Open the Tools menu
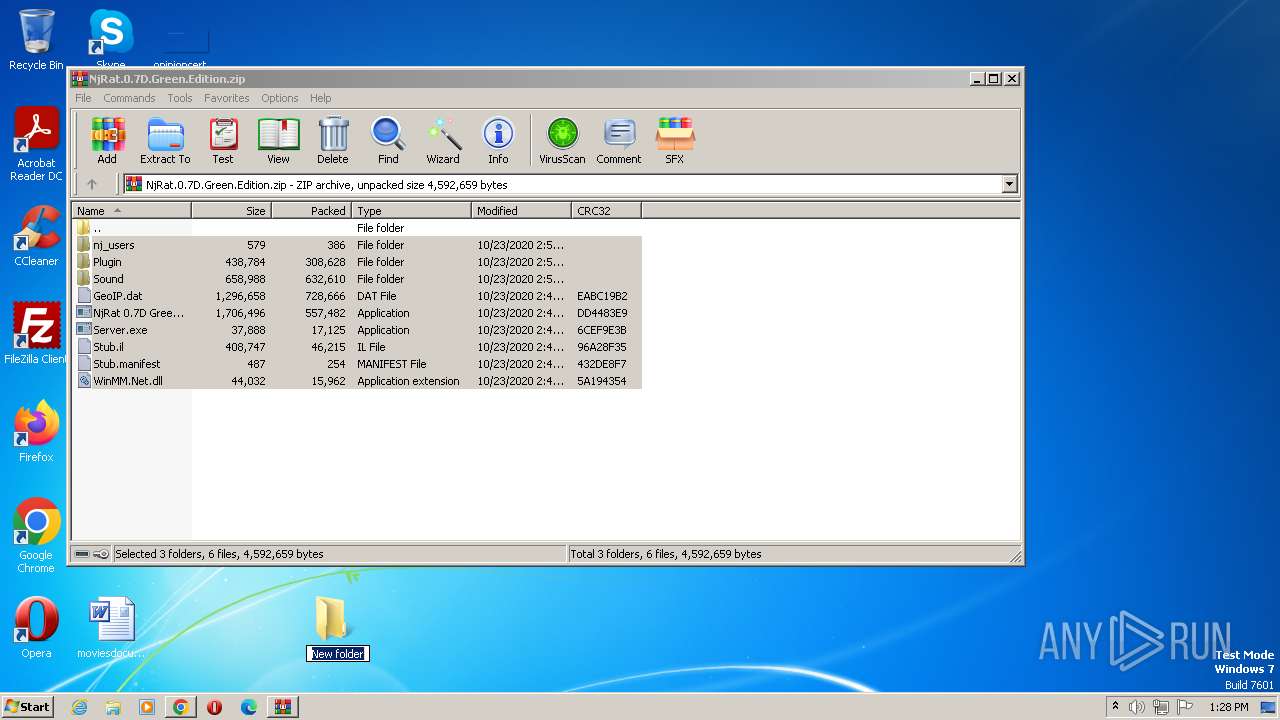This screenshot has width=1280, height=720. point(180,98)
